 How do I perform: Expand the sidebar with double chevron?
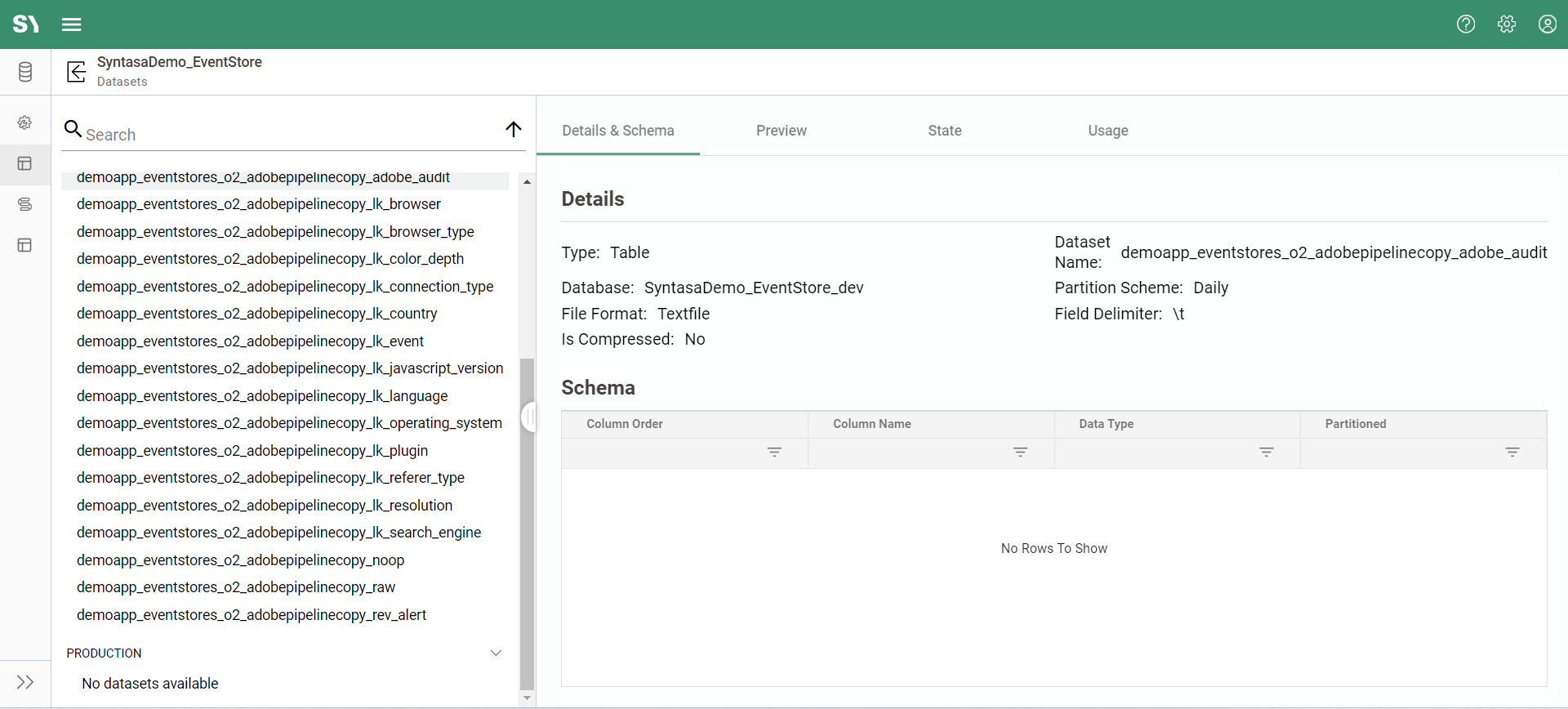(25, 682)
